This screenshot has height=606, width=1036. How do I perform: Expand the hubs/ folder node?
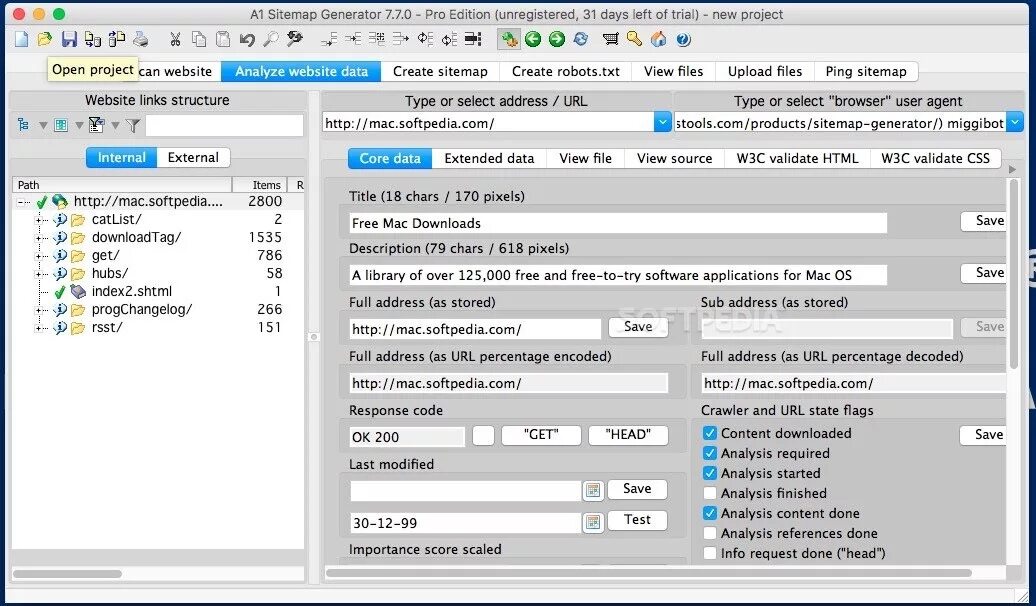[x=40, y=274]
